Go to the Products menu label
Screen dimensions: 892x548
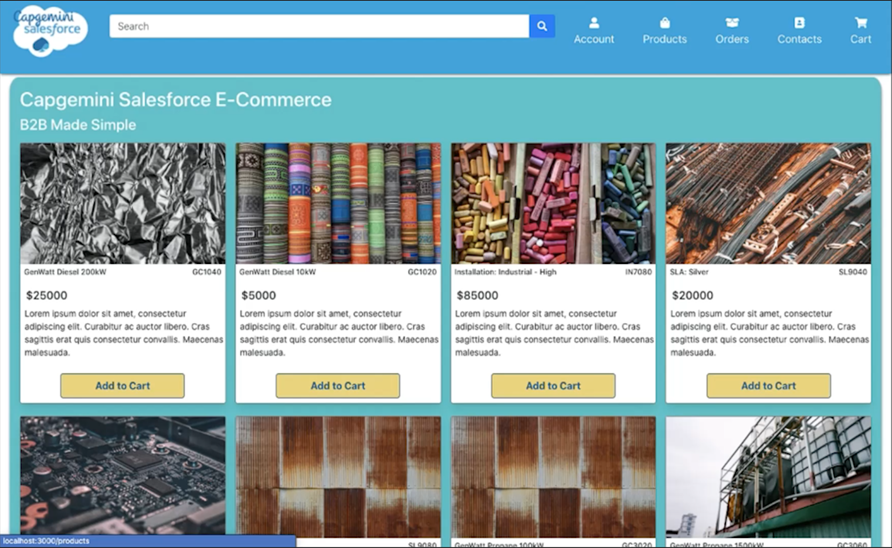tap(664, 39)
